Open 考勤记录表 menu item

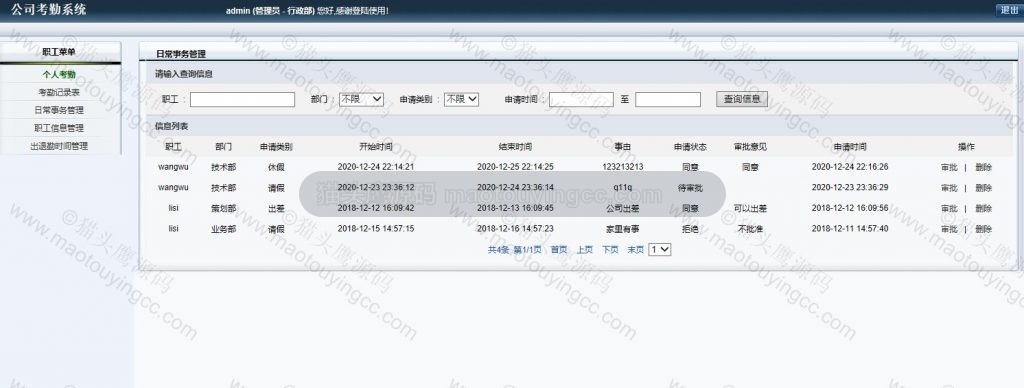click(x=59, y=92)
